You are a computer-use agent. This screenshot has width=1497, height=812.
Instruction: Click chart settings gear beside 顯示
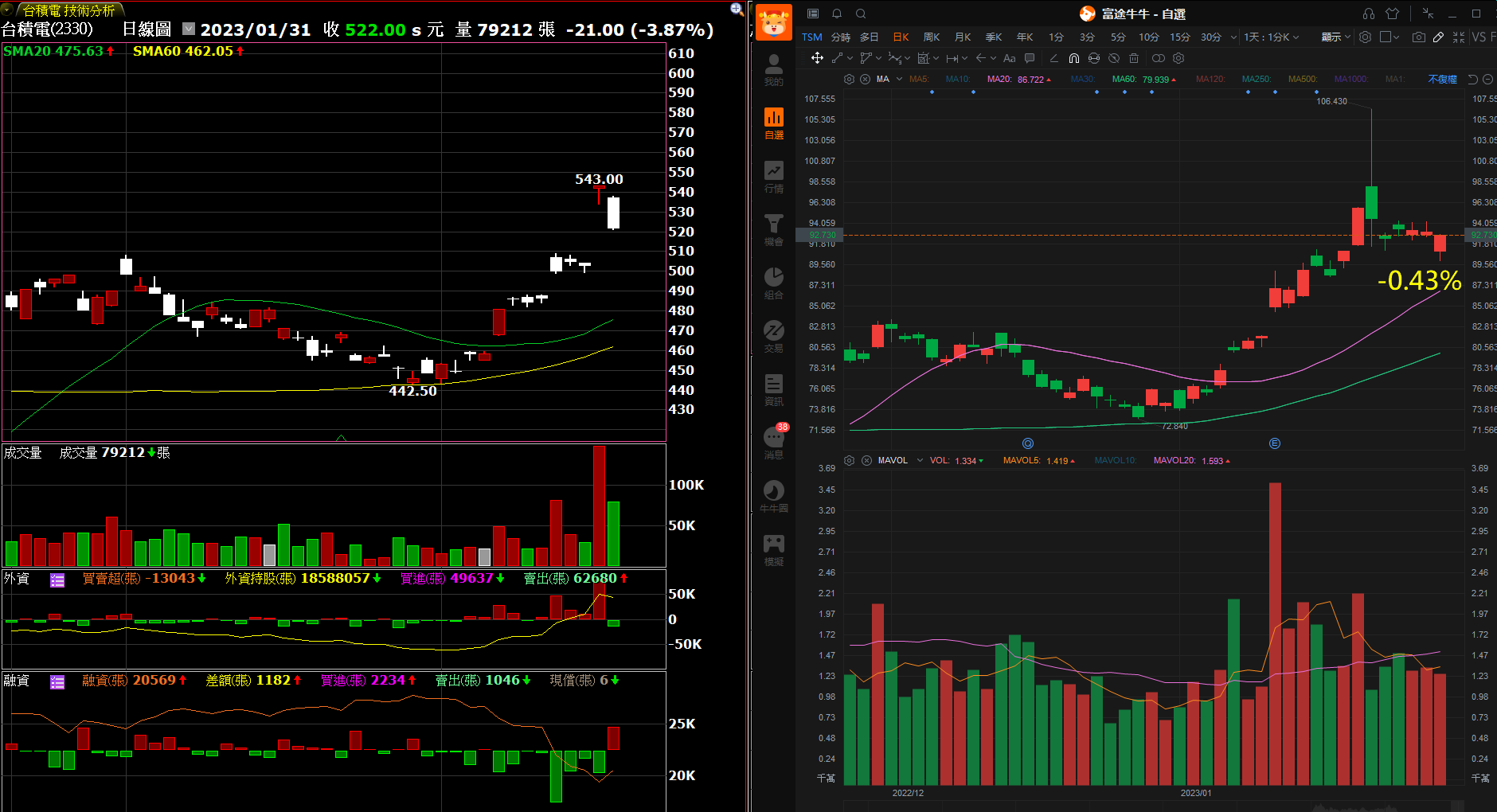click(1365, 37)
